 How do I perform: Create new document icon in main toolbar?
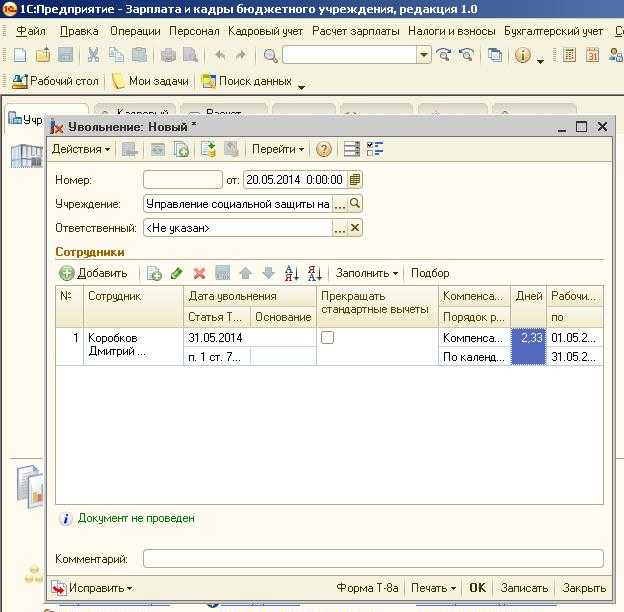click(20, 55)
